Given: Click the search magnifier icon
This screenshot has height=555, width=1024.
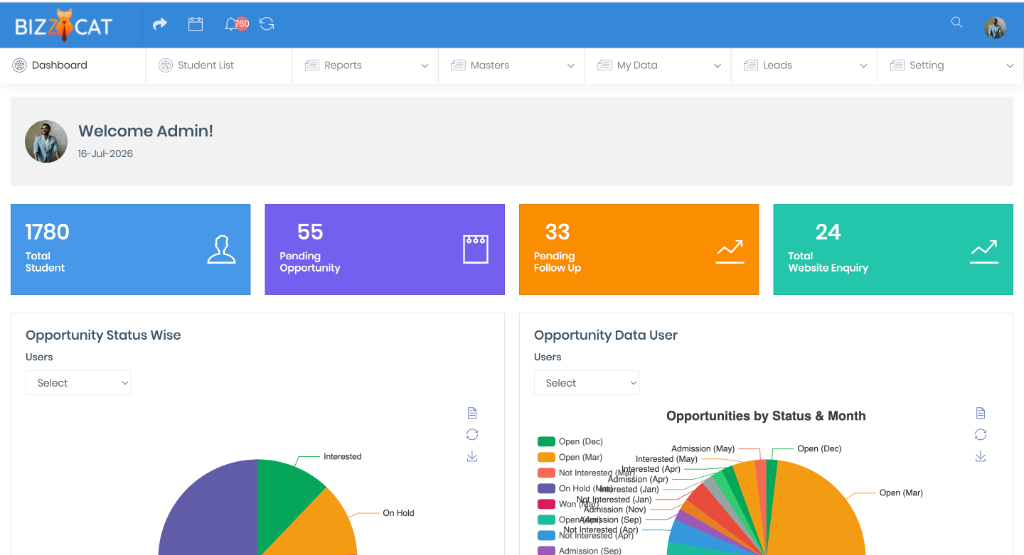Looking at the screenshot, I should 956,22.
